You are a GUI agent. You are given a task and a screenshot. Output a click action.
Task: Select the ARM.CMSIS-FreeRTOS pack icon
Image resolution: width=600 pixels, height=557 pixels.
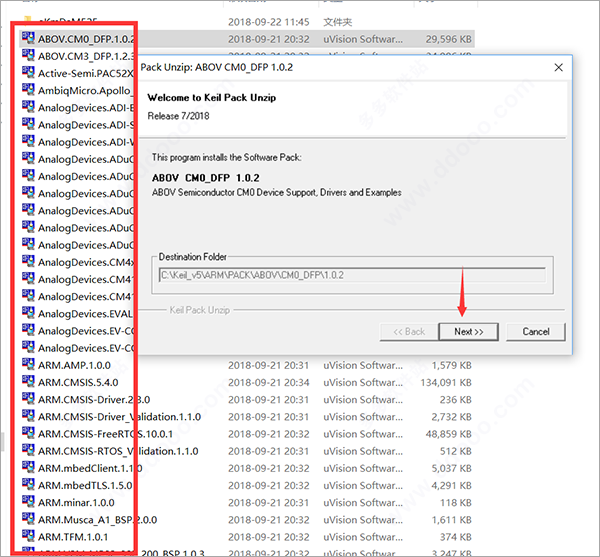[x=28, y=433]
